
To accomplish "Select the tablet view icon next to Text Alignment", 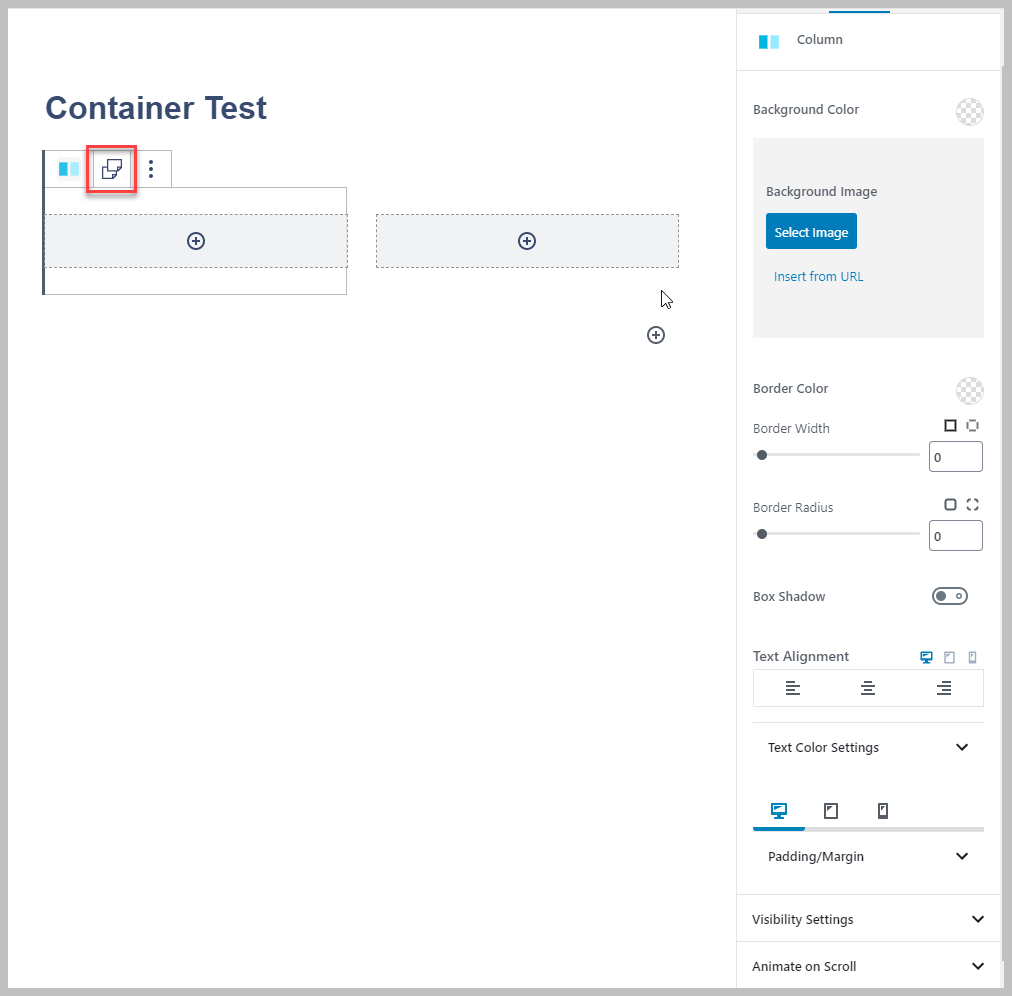I will 948,657.
